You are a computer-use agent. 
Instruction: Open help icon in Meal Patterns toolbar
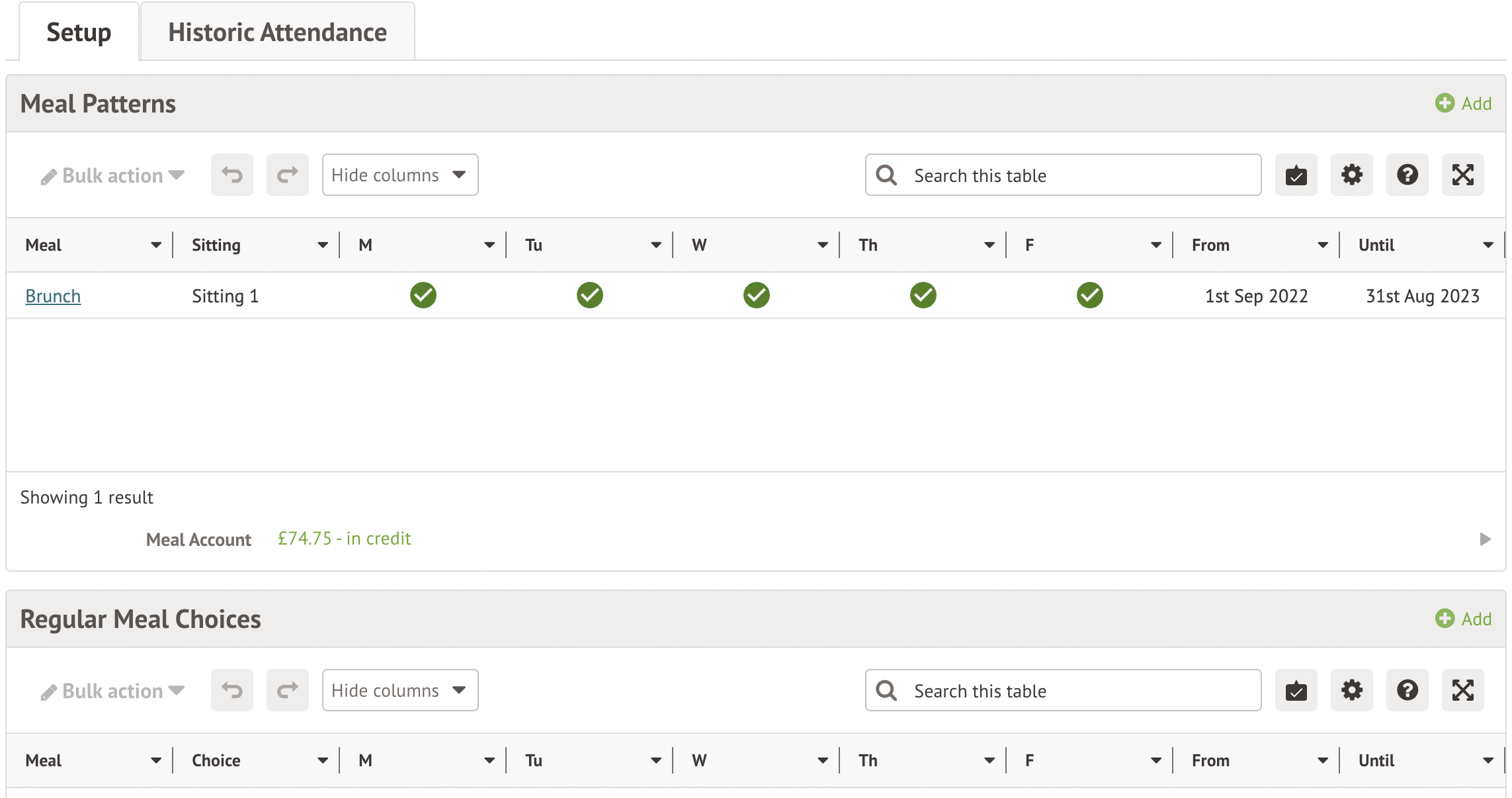tap(1407, 175)
